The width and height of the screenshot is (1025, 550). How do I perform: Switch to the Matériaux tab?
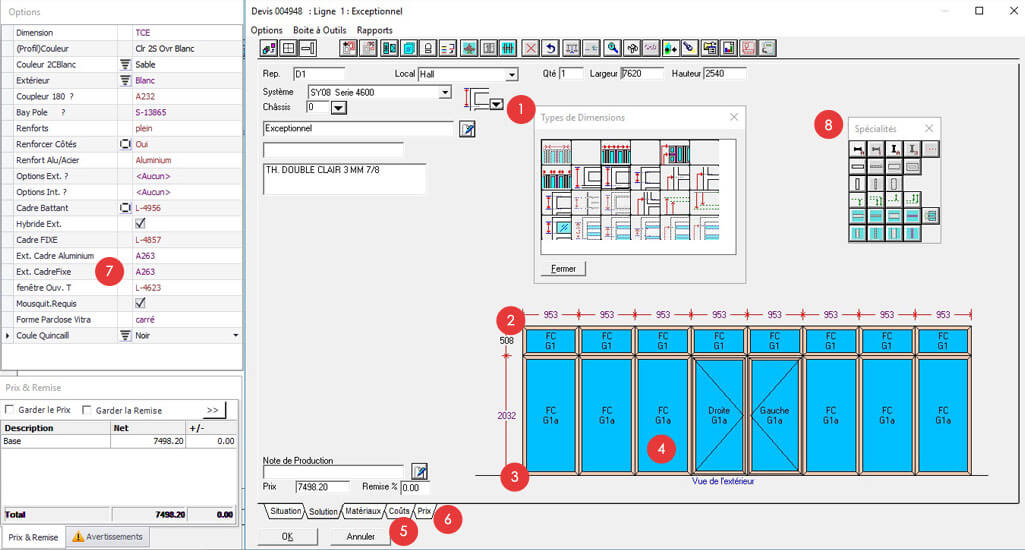(x=363, y=511)
